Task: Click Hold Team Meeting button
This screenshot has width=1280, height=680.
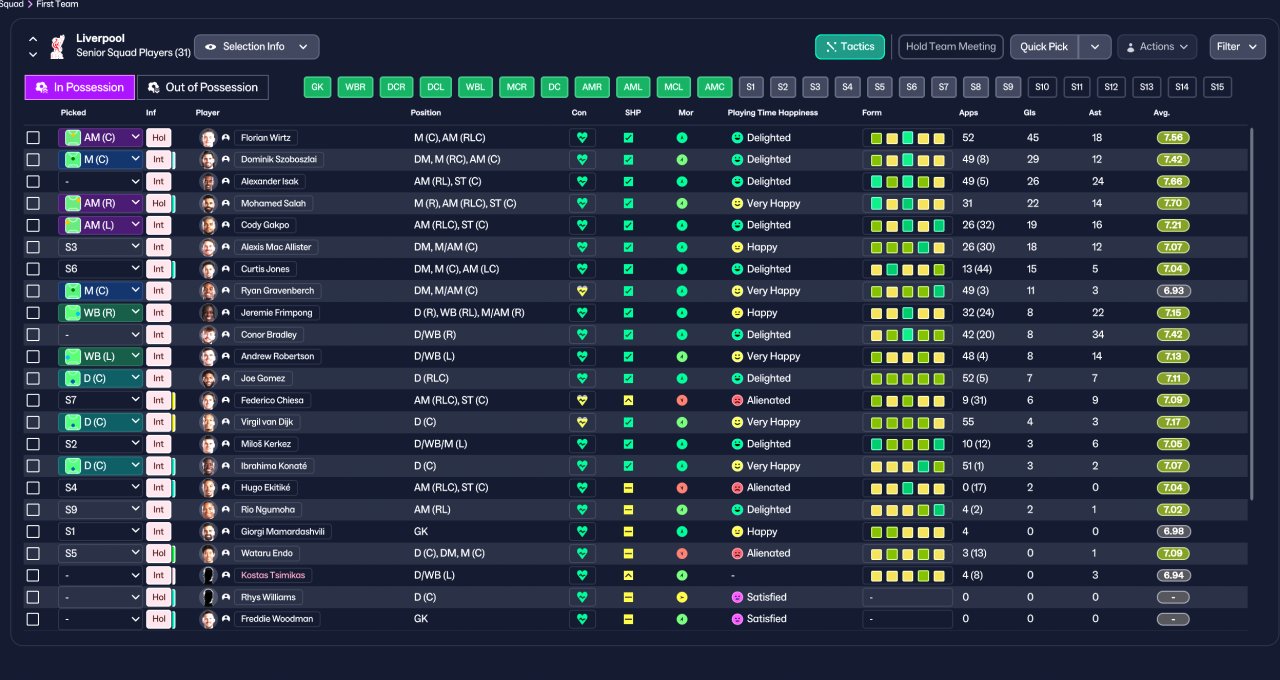Action: click(951, 47)
